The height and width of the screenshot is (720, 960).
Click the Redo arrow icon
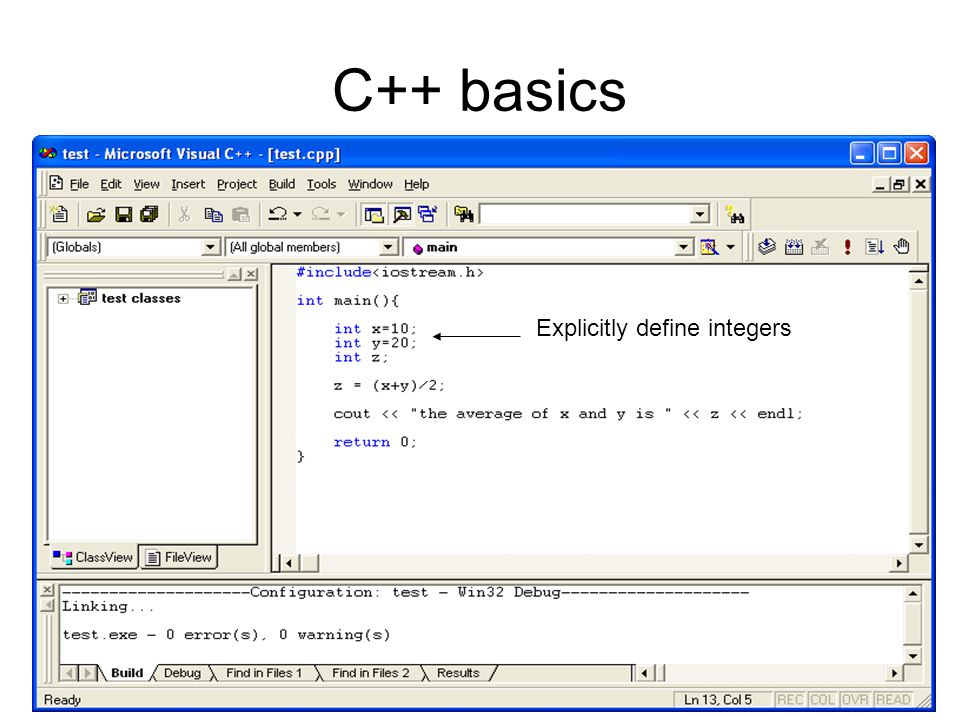[x=321, y=214]
